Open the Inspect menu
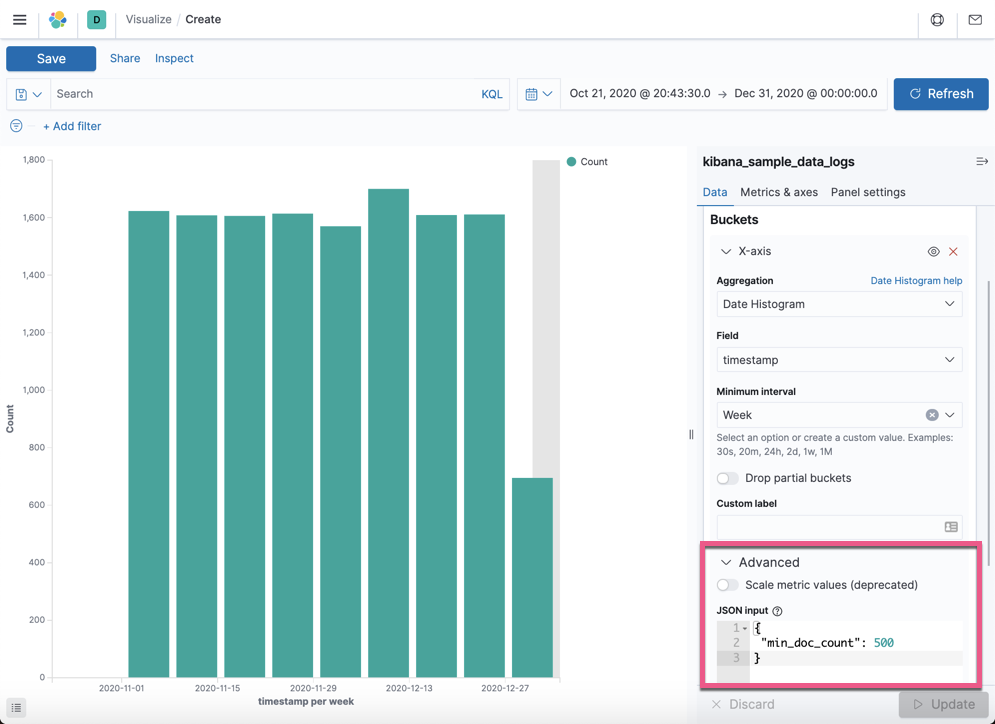 [x=174, y=58]
